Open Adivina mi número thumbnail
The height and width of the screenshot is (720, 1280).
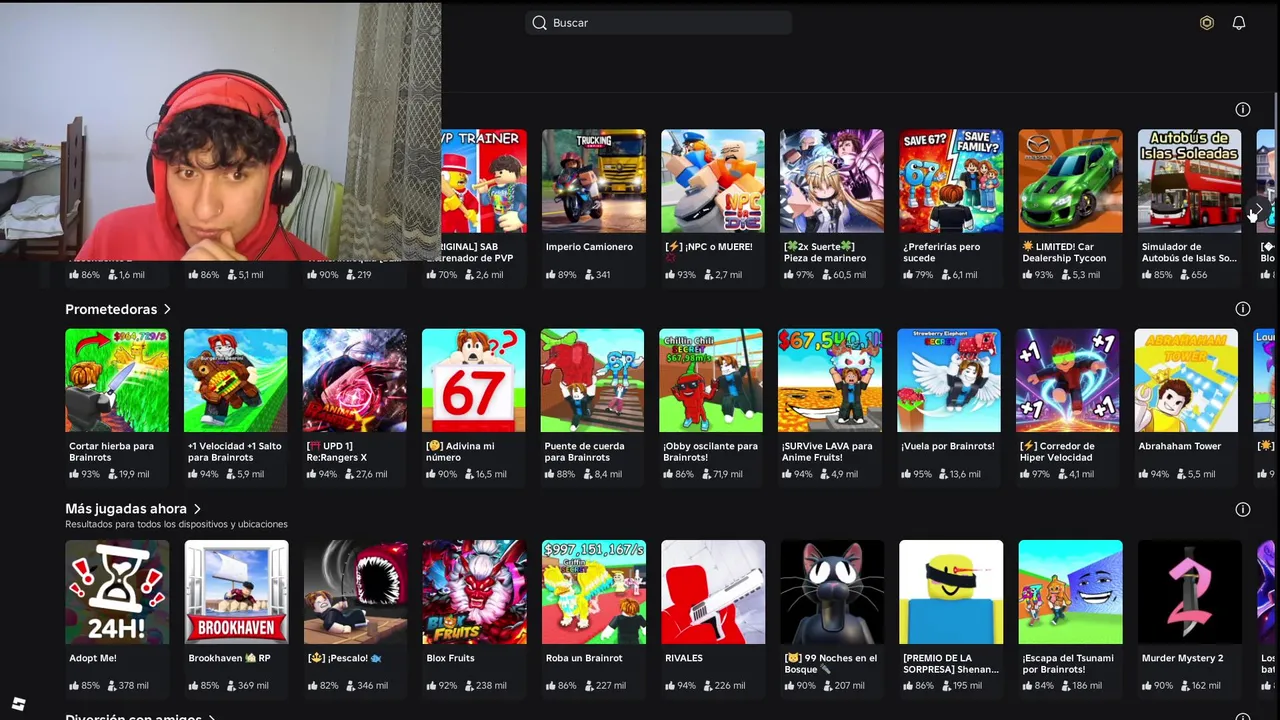pyautogui.click(x=474, y=381)
